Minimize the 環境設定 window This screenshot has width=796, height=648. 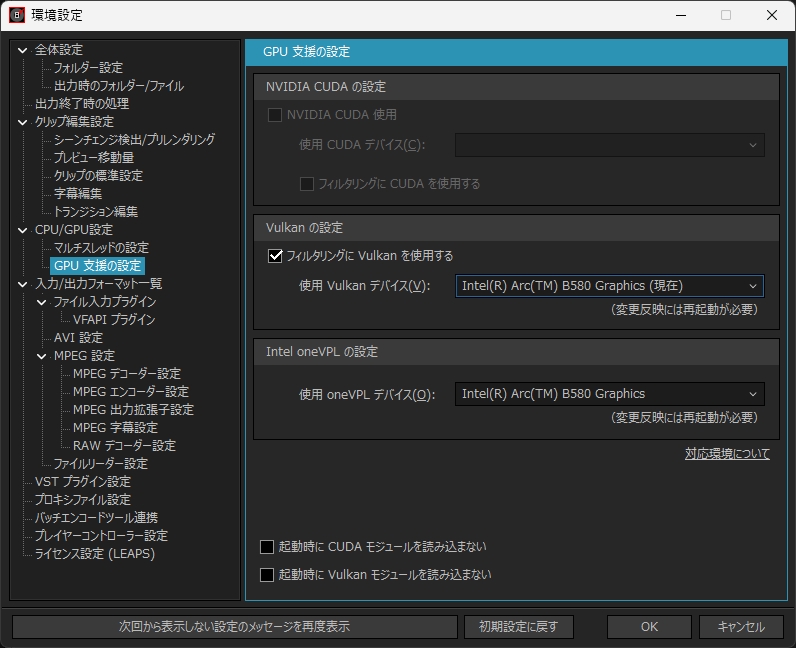pyautogui.click(x=681, y=15)
